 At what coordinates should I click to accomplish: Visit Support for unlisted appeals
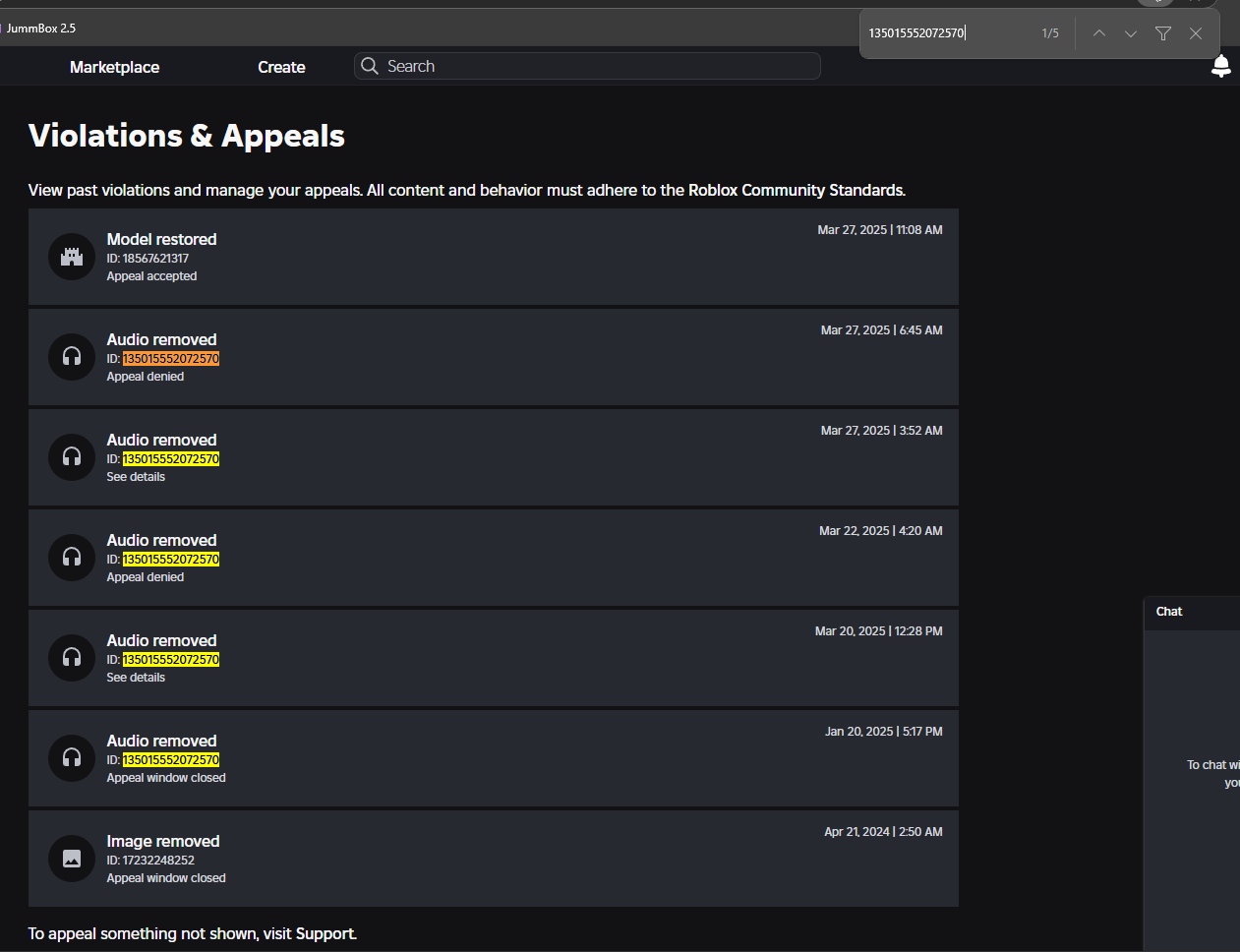325,933
